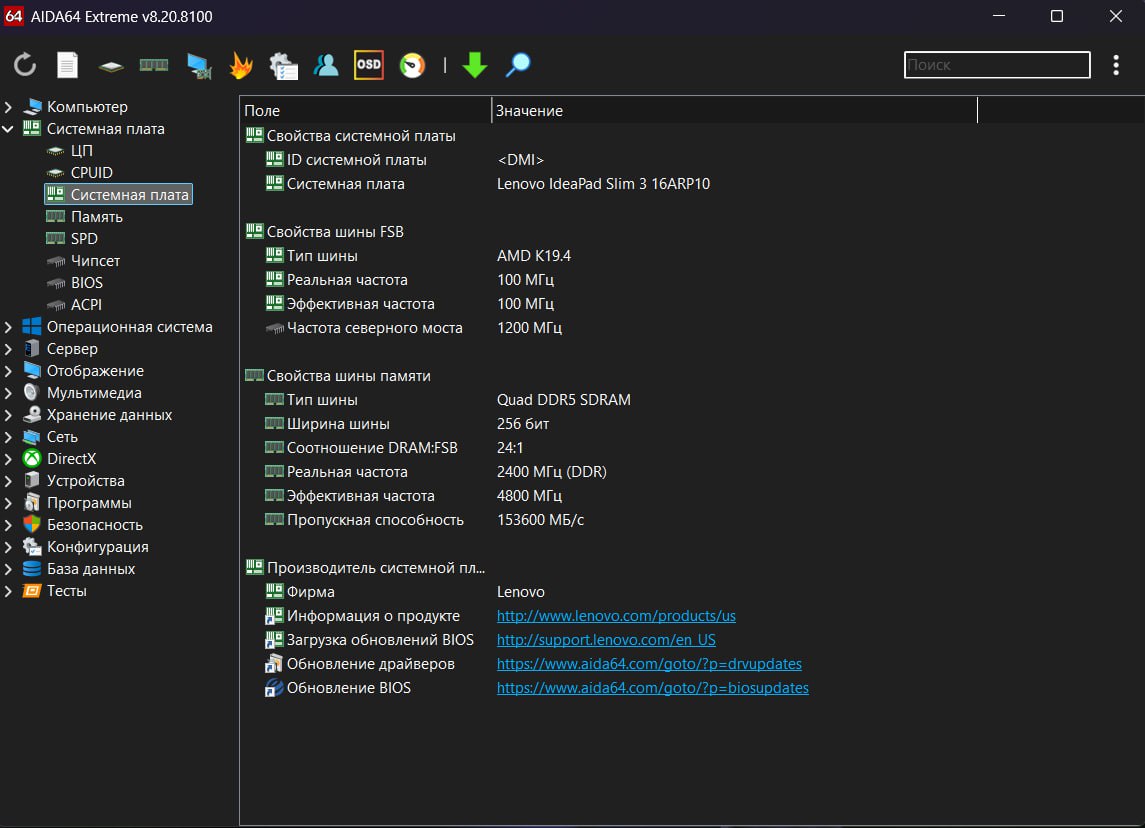The image size is (1145, 828).
Task: Select SPD in the sidebar tree
Action: coord(83,239)
